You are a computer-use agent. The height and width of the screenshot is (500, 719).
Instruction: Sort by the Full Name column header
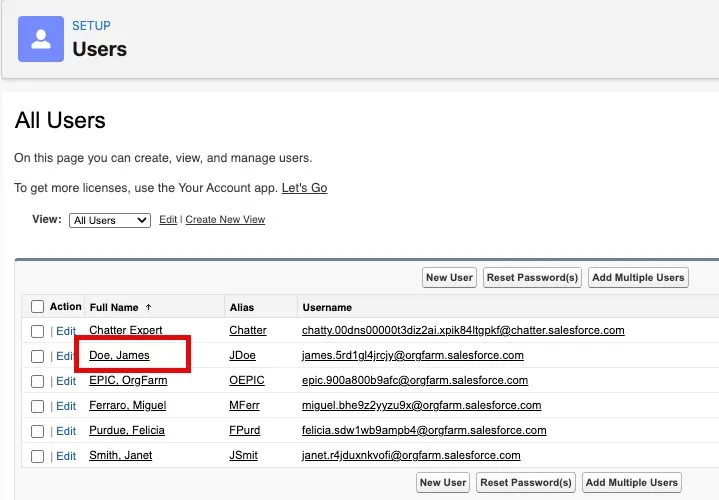[114, 307]
